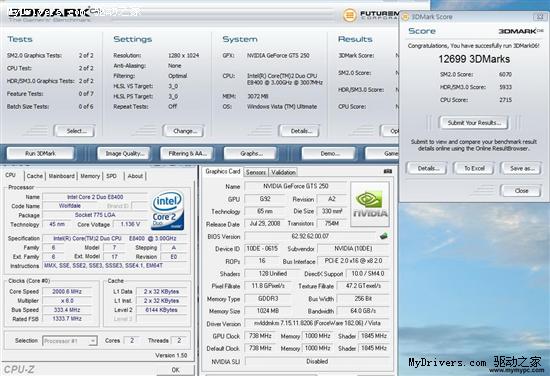The height and width of the screenshot is (376, 550).
Task: Click the GPU-Z Name field NVIDIA GeForce GTS 250
Action: click(x=295, y=186)
